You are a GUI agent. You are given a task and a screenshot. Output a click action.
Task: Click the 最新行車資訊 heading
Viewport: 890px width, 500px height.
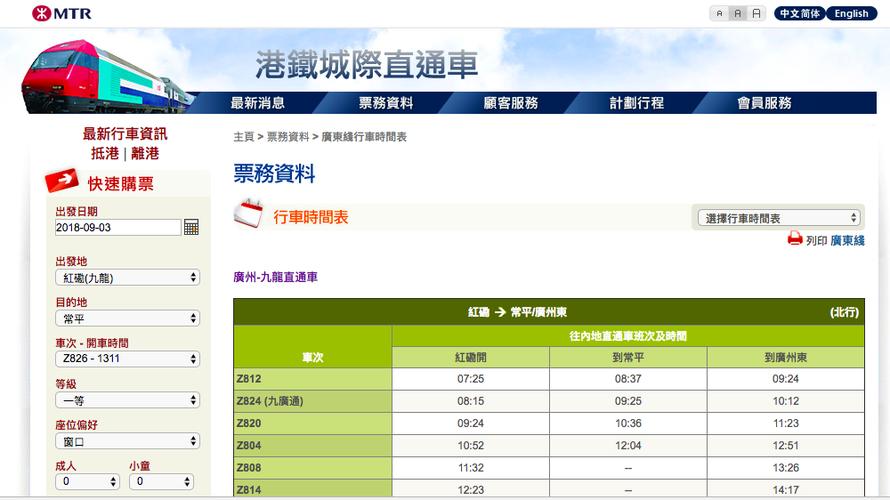pyautogui.click(x=125, y=134)
